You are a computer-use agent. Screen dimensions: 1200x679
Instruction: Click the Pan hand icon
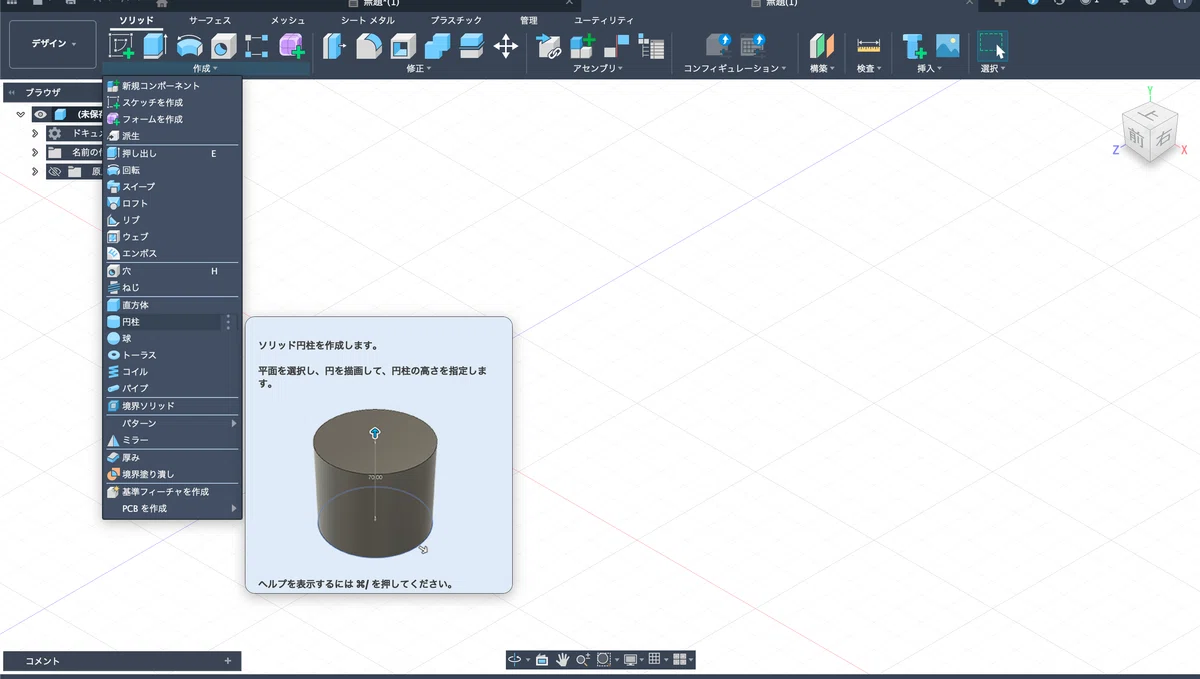tap(563, 659)
